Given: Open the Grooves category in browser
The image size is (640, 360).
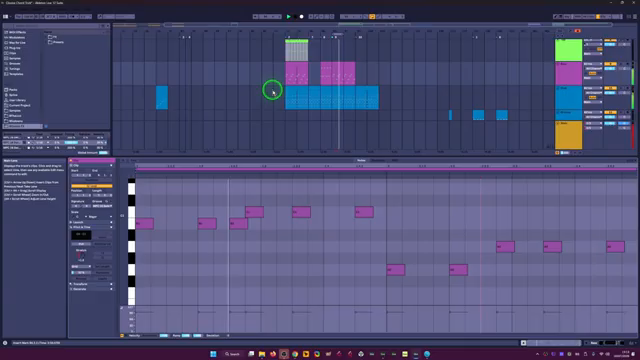Looking at the screenshot, I should (x=14, y=64).
